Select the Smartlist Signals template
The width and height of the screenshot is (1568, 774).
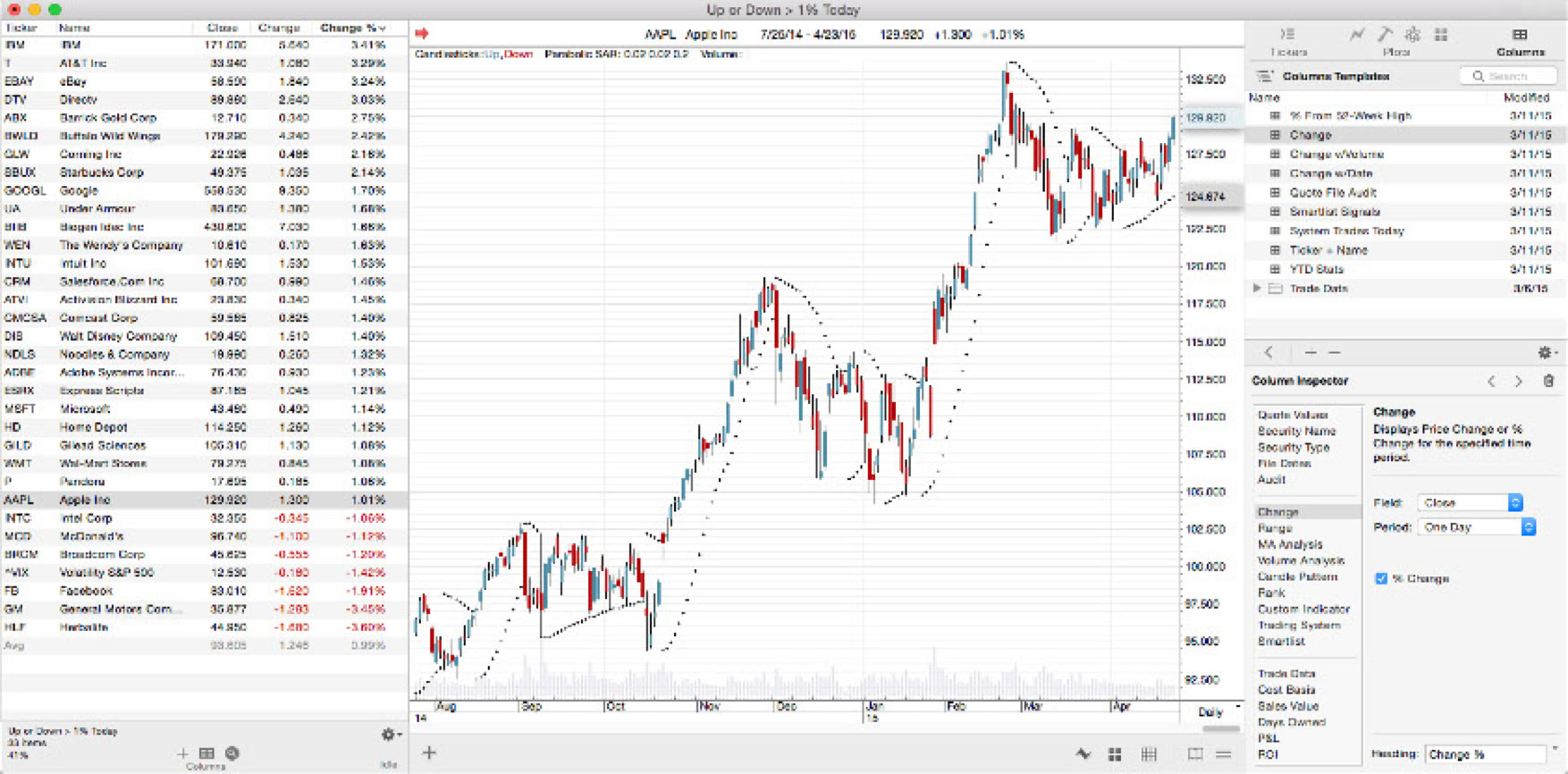(1406, 212)
